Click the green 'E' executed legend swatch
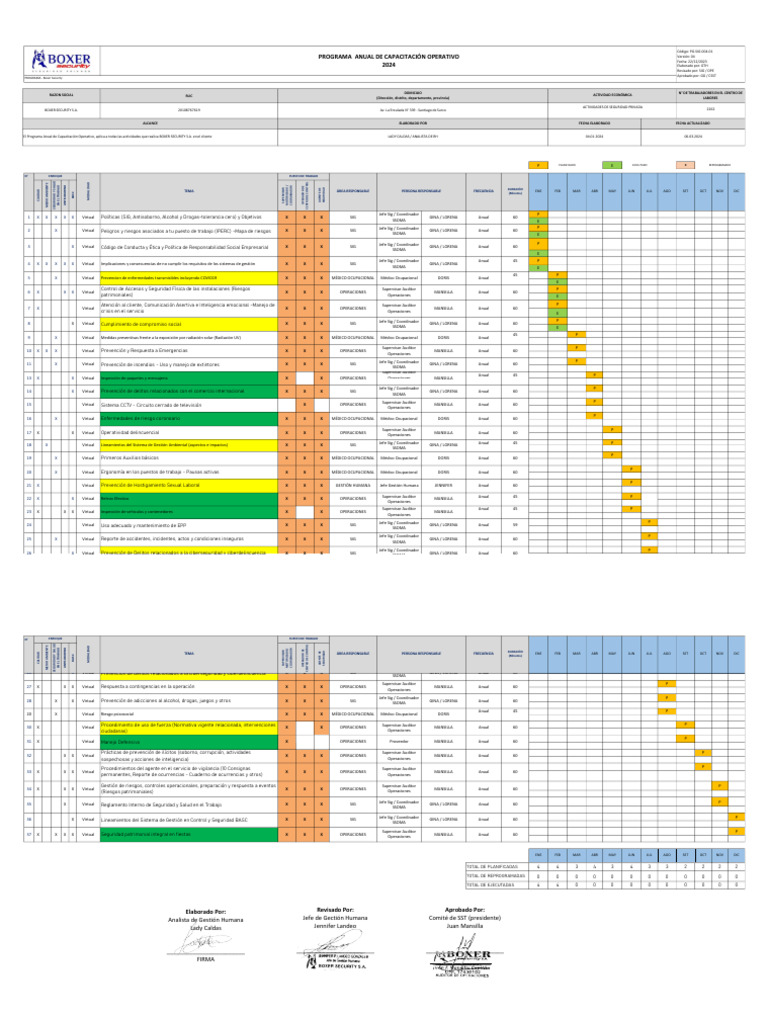Image resolution: width=768 pixels, height=1024 pixels. [611, 165]
